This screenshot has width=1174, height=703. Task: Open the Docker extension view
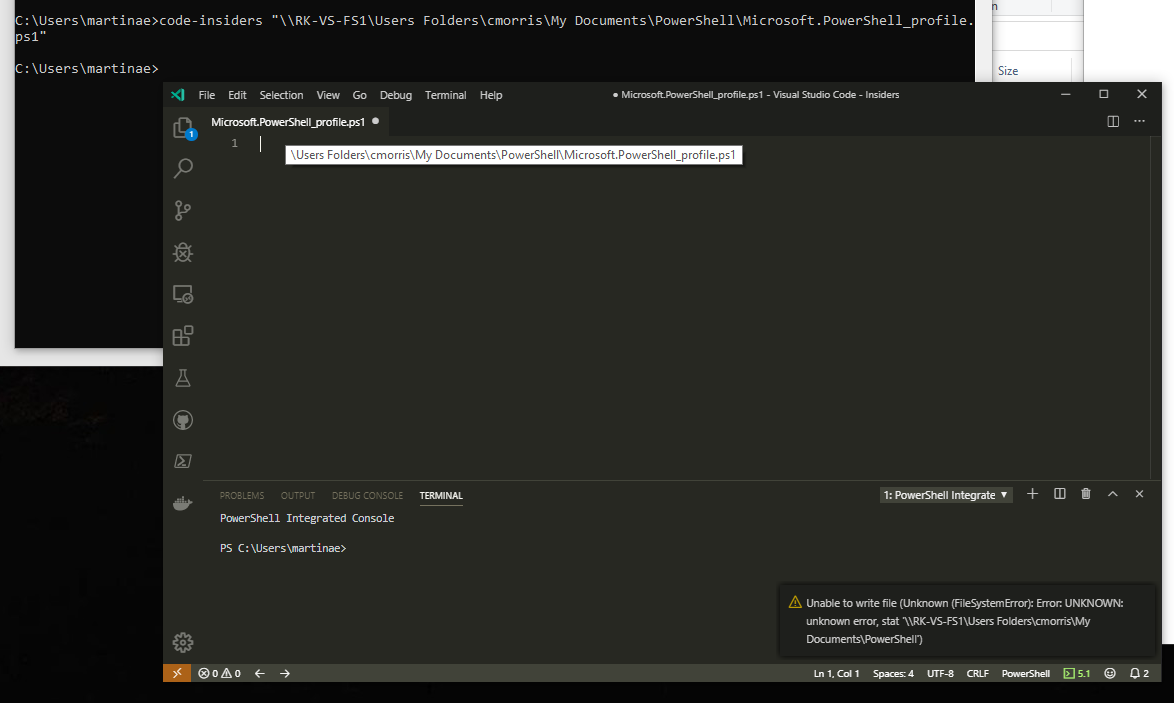[183, 503]
